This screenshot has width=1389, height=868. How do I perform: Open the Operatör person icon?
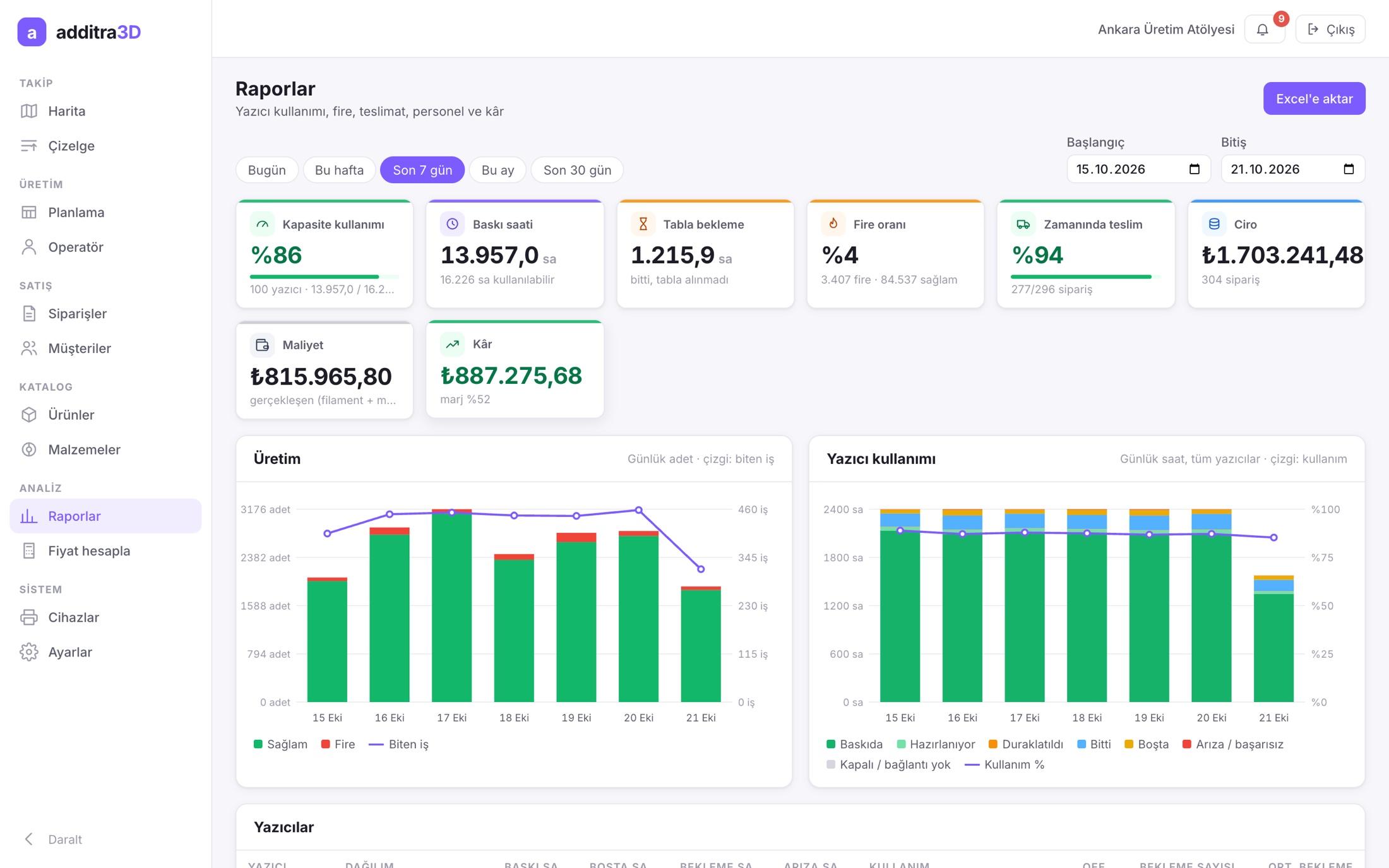(x=29, y=247)
